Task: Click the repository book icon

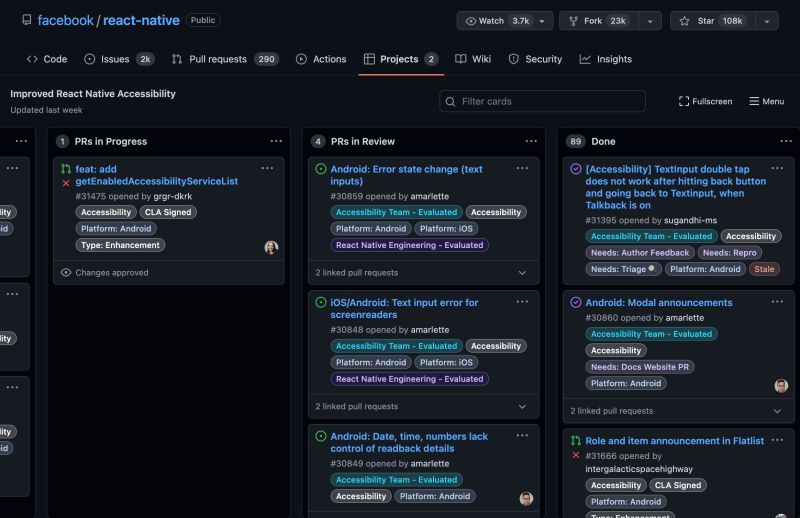Action: pyautogui.click(x=27, y=20)
